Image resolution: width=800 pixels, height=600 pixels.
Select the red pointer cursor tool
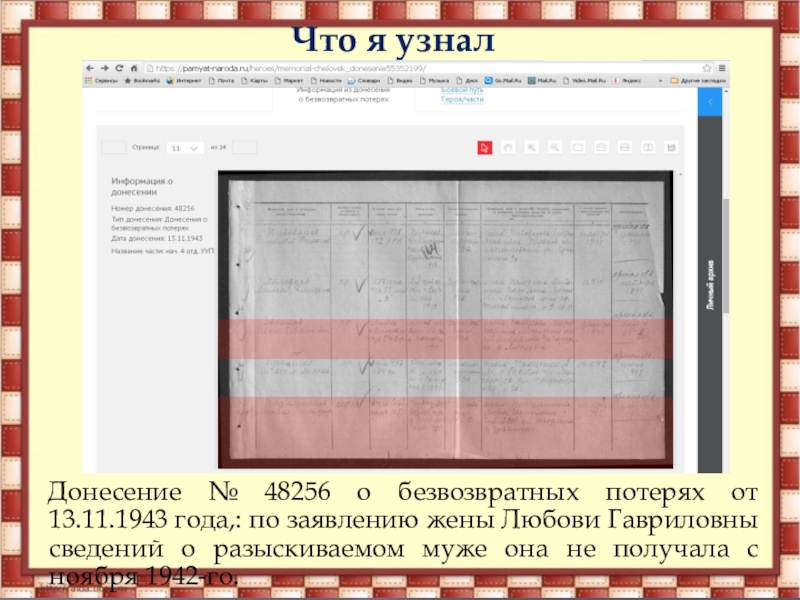(485, 148)
